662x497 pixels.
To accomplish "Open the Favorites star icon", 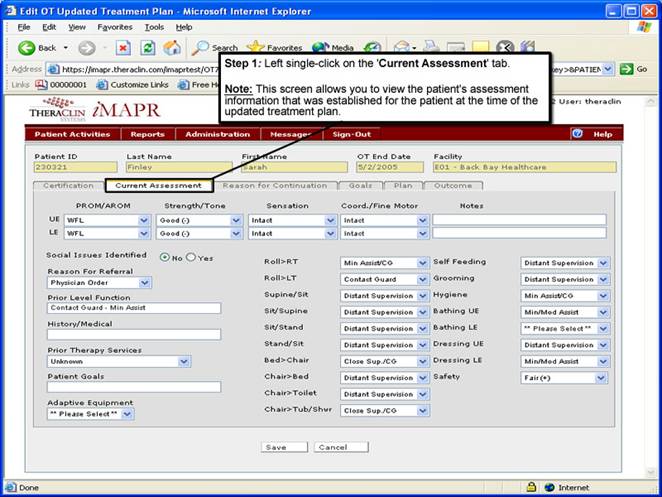I will (255, 47).
